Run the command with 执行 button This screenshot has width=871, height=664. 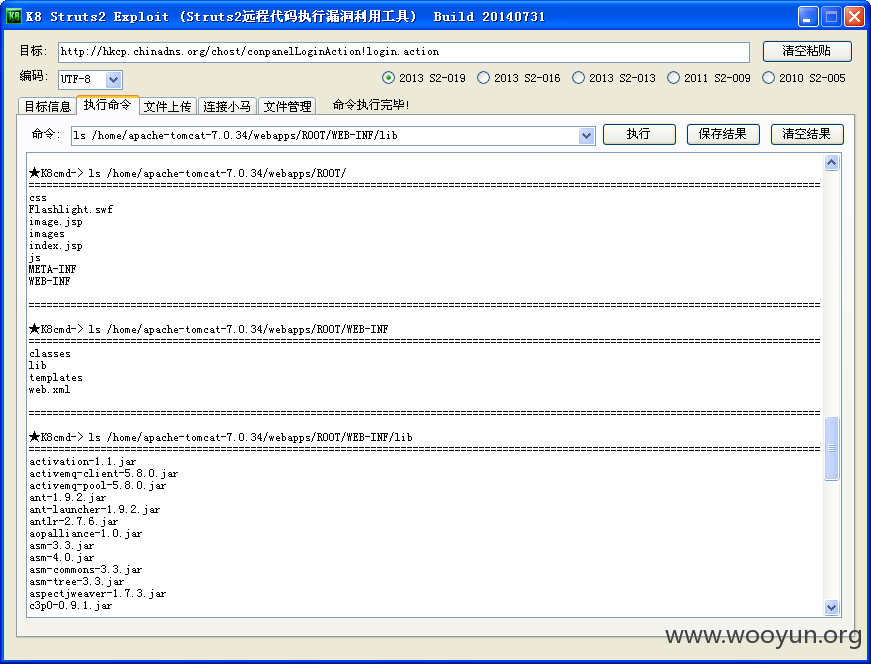(639, 134)
